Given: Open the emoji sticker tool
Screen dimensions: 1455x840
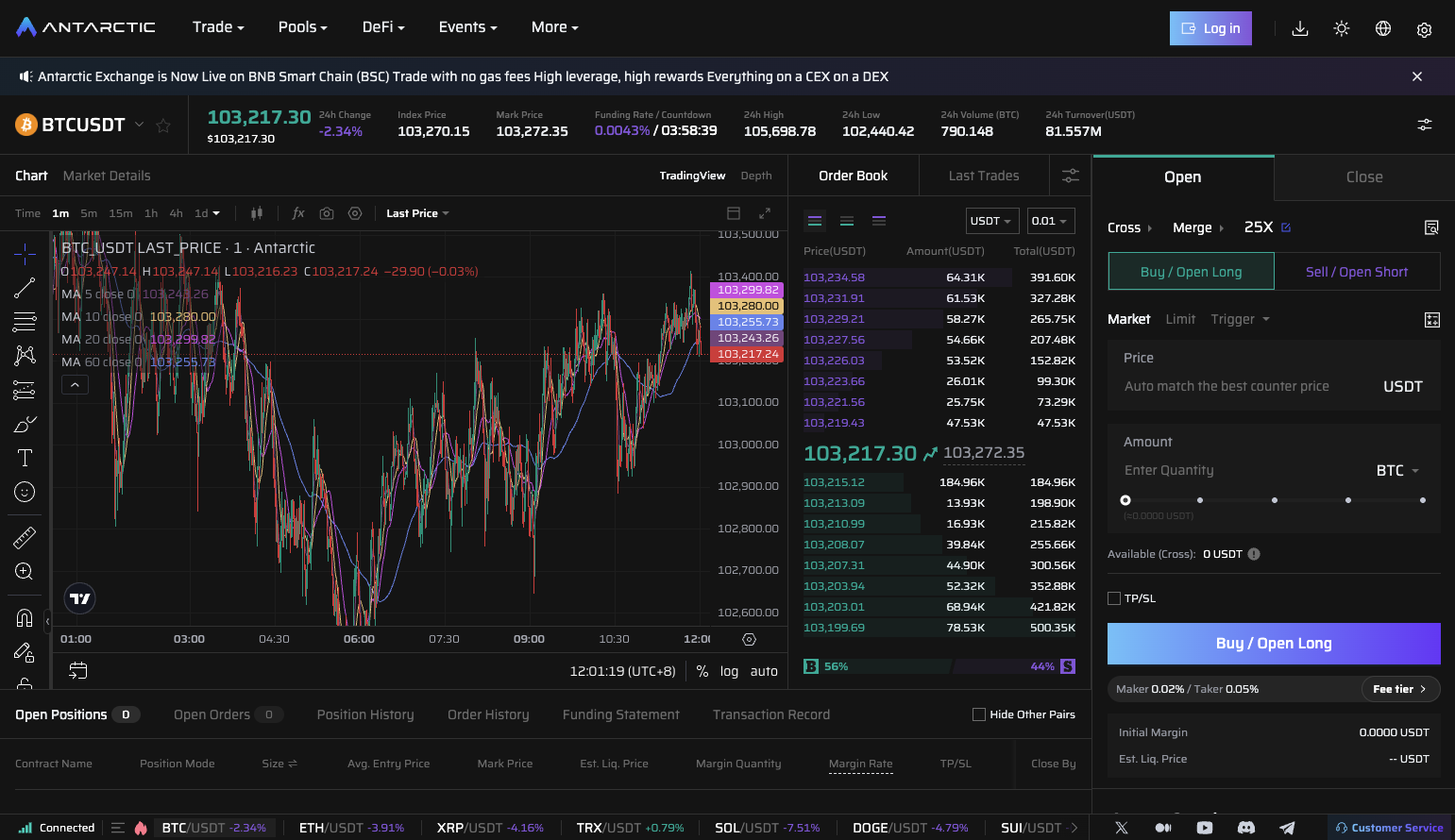Looking at the screenshot, I should (25, 492).
